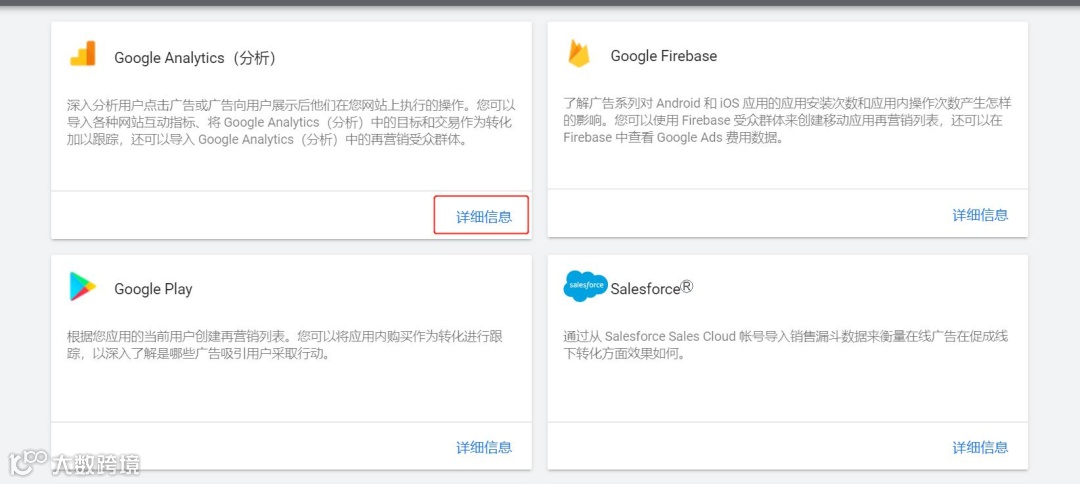Select the Salesforce title text
This screenshot has width=1080, height=484.
pos(652,288)
